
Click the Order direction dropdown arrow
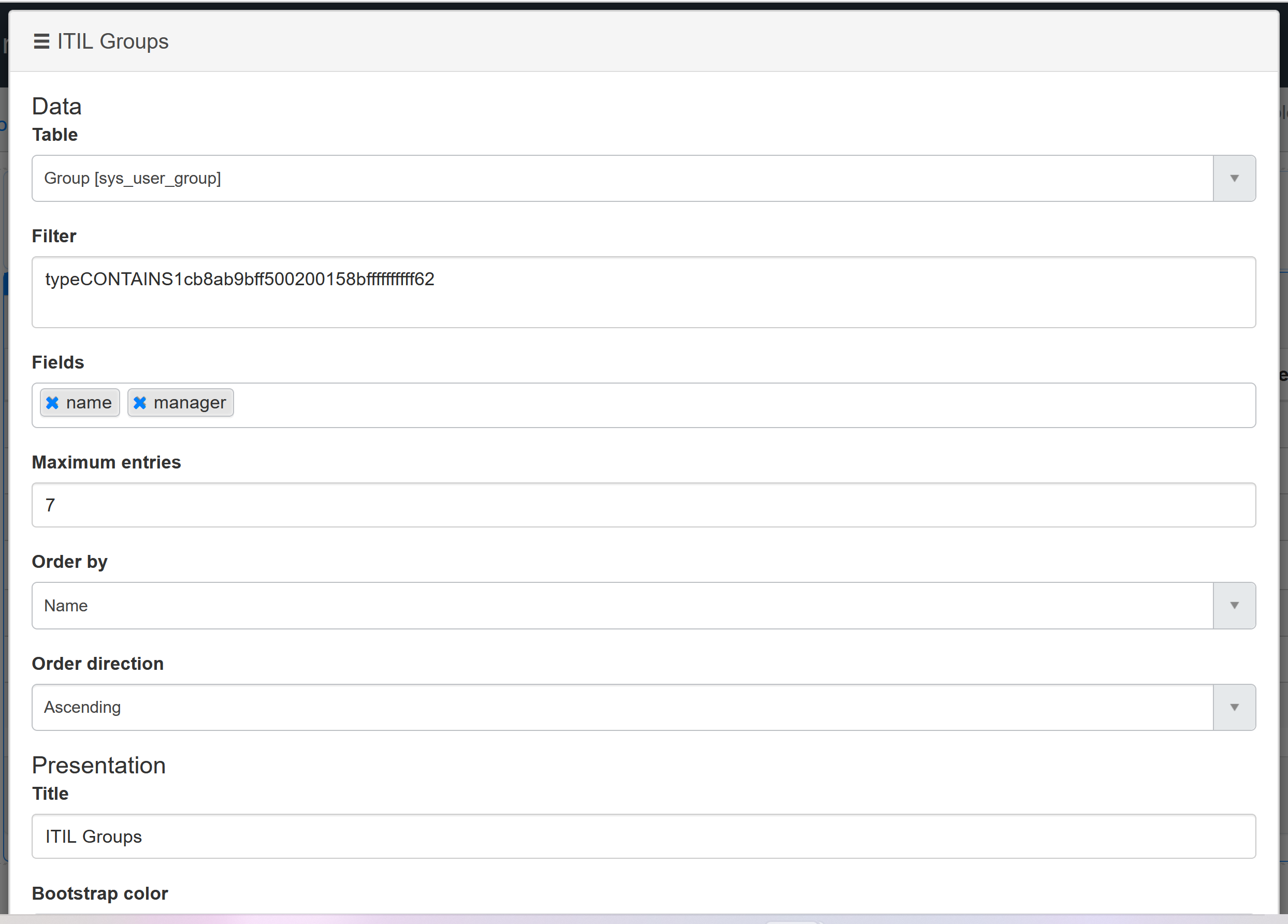click(x=1234, y=707)
